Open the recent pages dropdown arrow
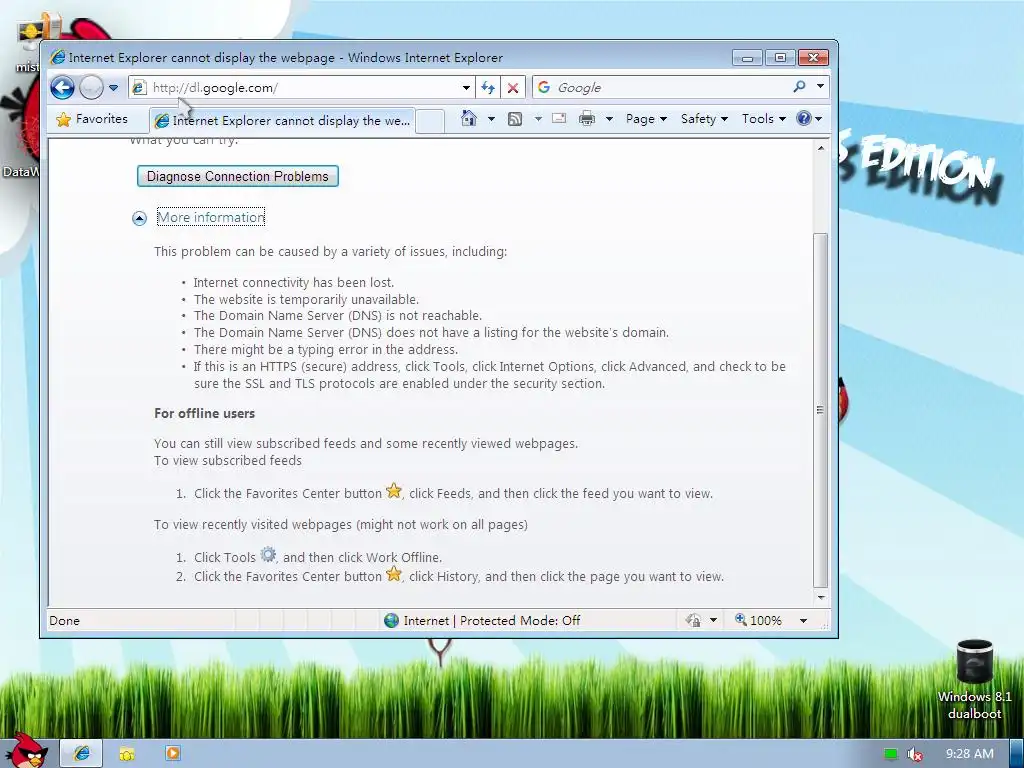 (113, 88)
